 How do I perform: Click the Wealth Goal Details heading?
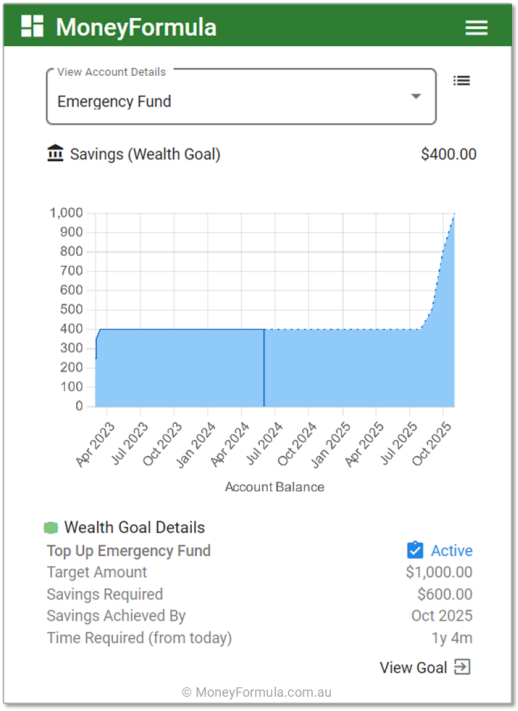(135, 527)
